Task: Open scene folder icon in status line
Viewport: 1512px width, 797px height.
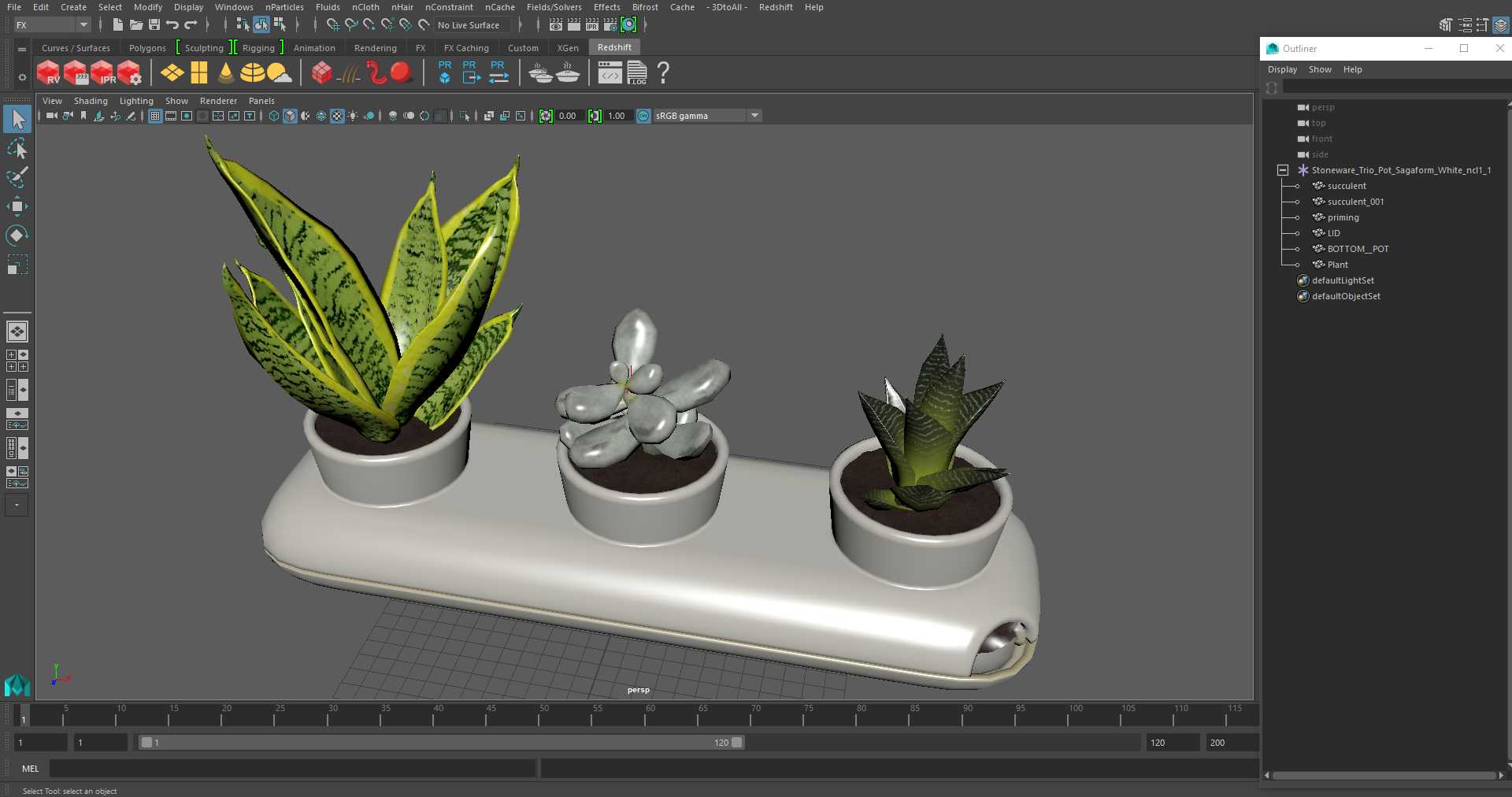Action: coord(136,25)
